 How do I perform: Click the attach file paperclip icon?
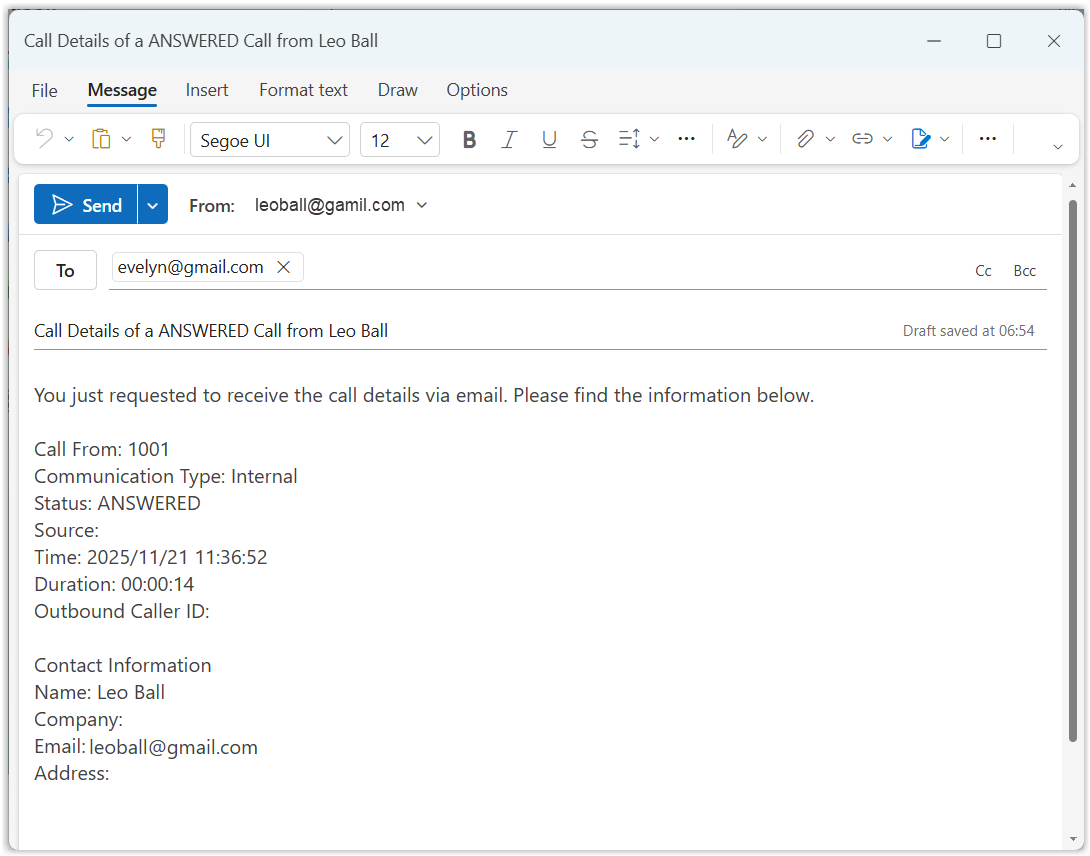click(x=805, y=139)
